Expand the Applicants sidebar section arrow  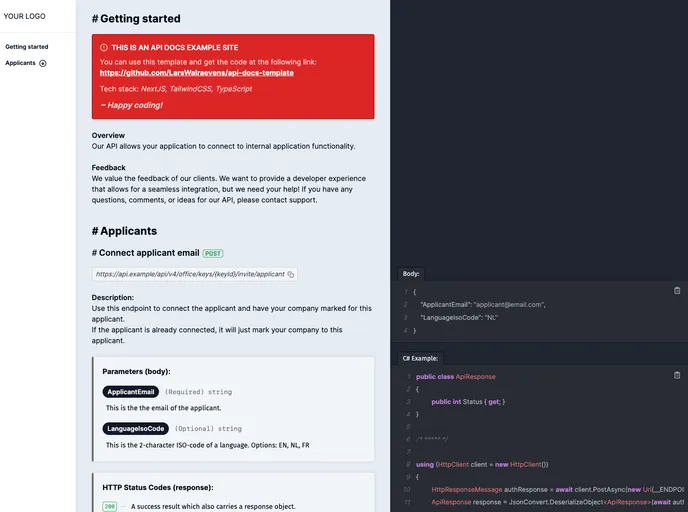point(43,63)
